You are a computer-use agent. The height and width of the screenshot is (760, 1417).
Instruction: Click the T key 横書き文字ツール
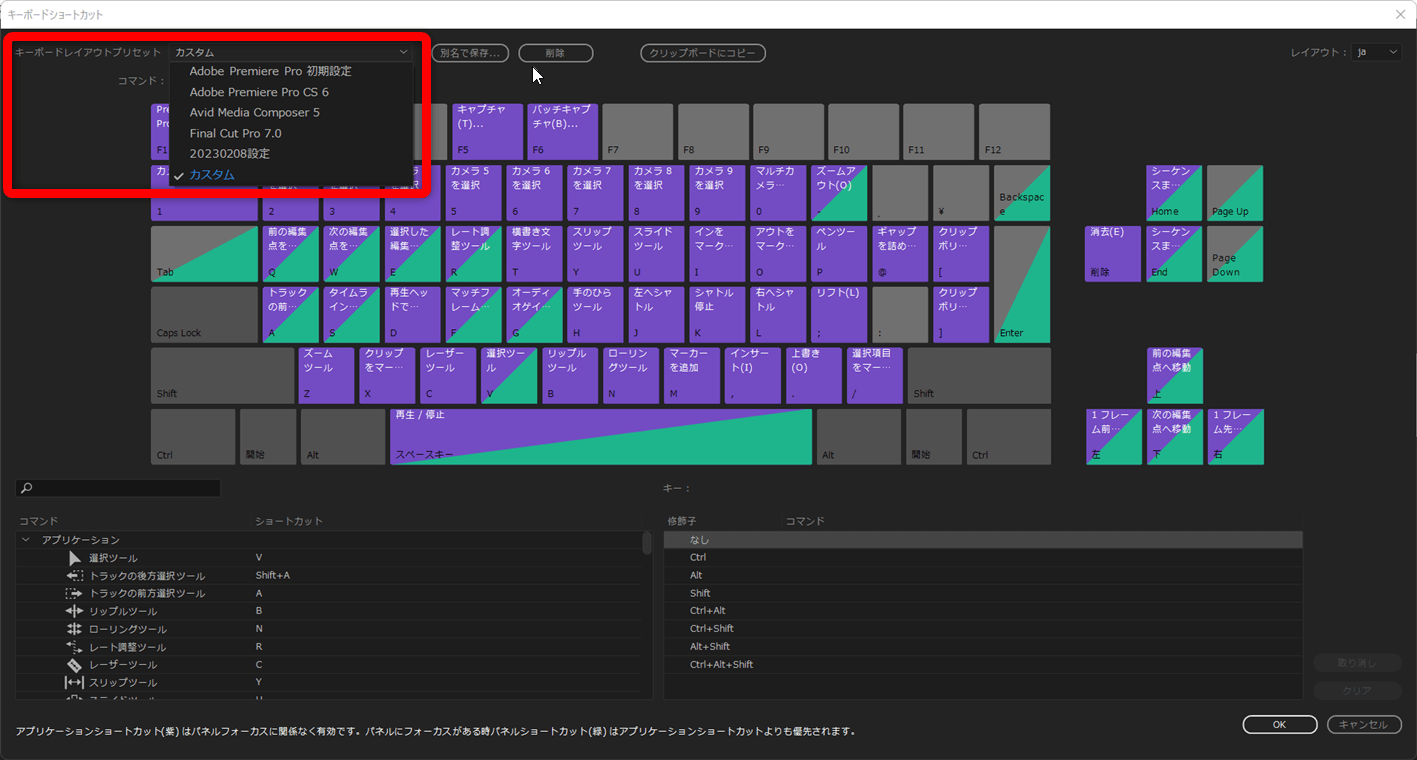pos(534,254)
